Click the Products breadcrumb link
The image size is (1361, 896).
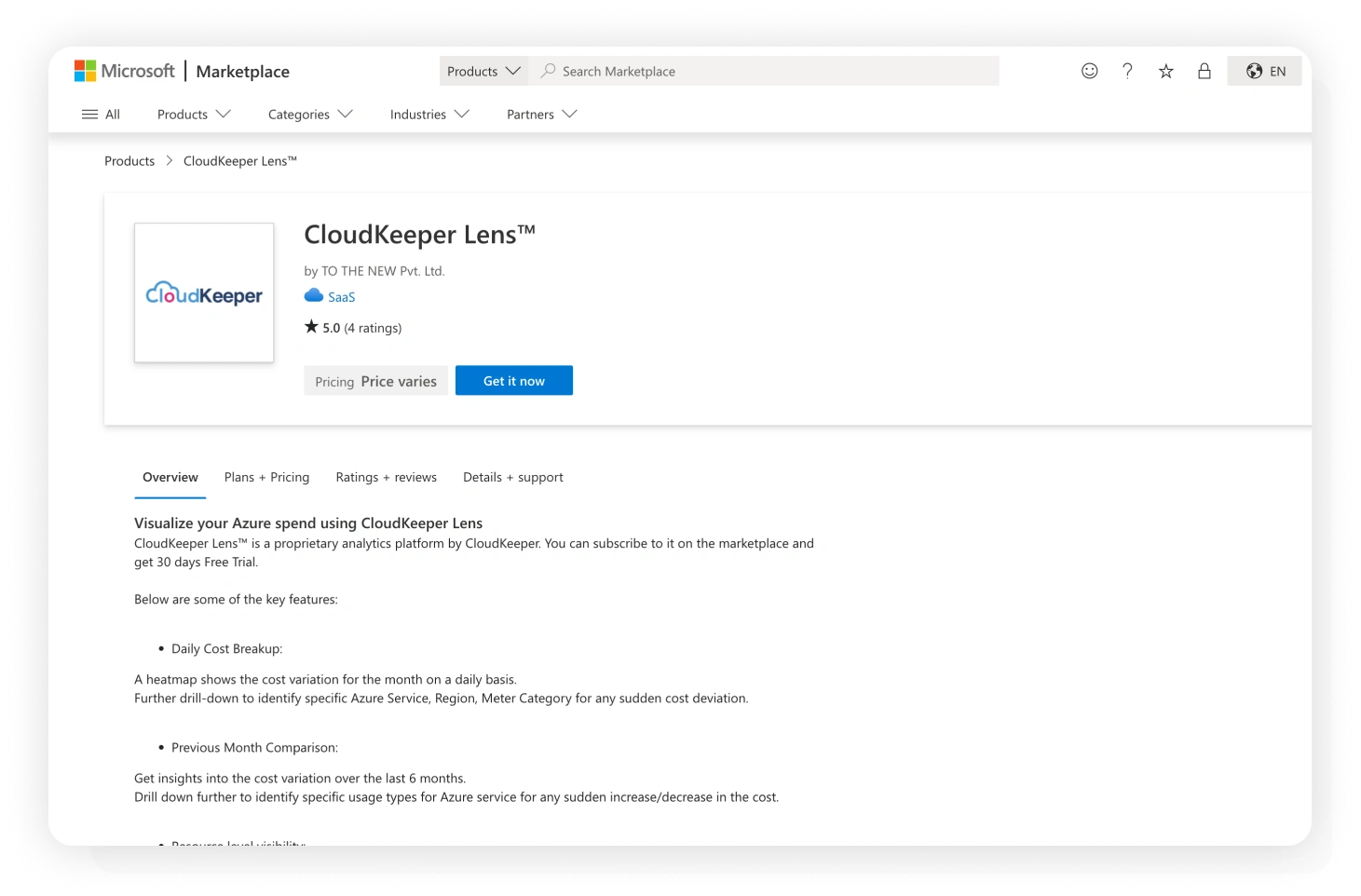coord(129,161)
